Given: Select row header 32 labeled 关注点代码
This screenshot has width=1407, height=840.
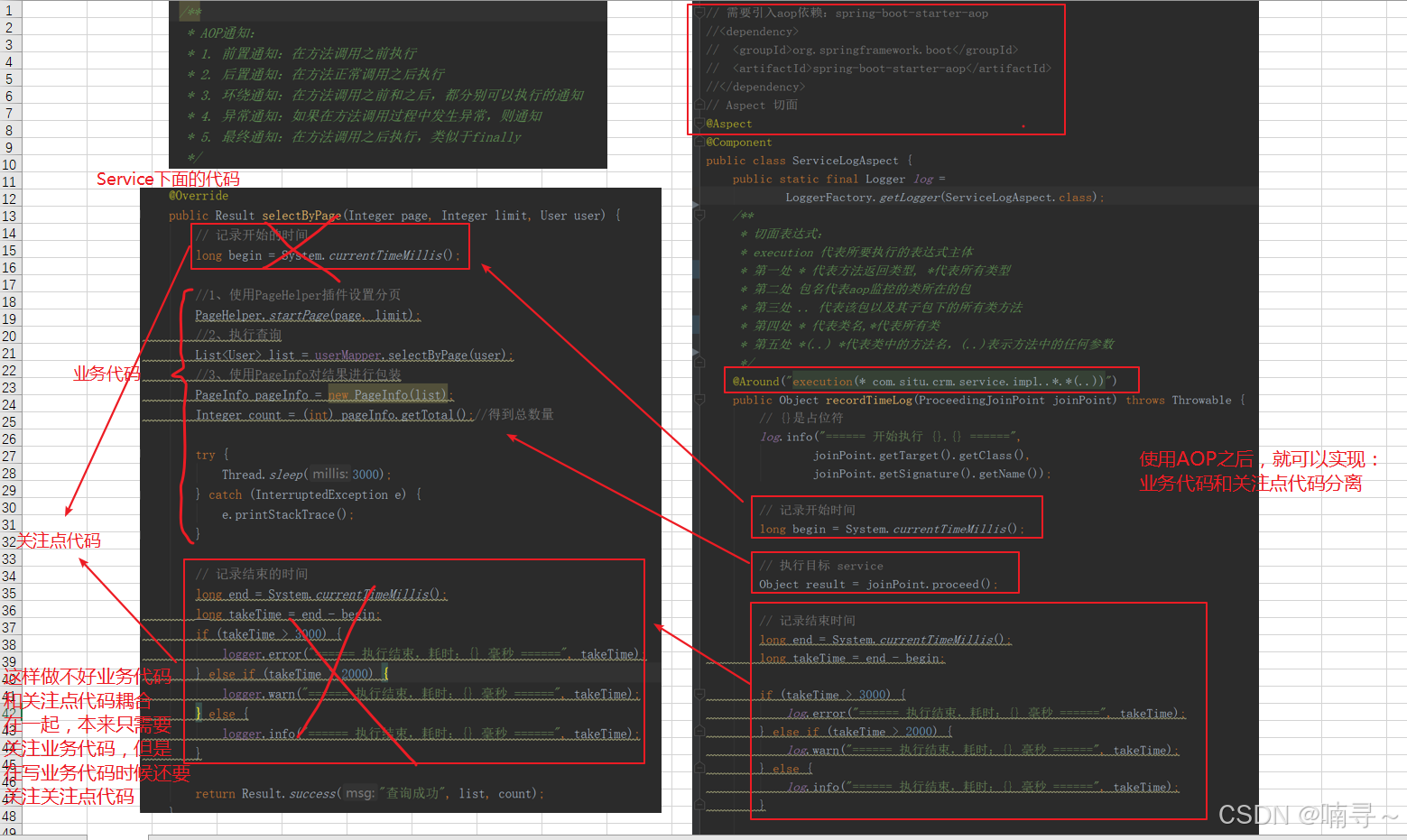Looking at the screenshot, I should tap(8, 540).
